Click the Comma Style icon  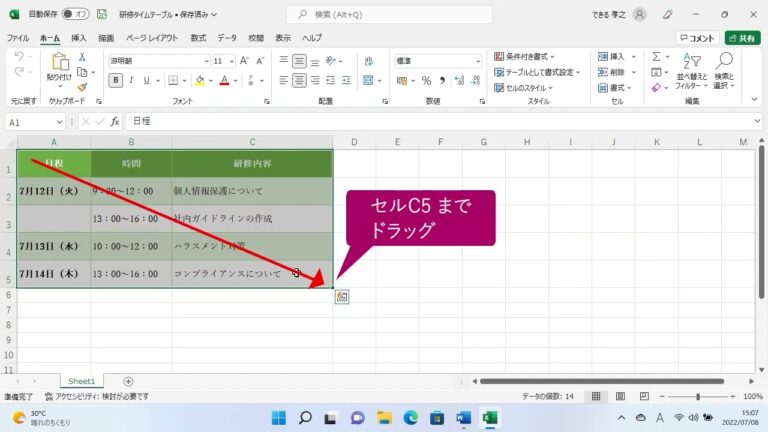pos(442,80)
